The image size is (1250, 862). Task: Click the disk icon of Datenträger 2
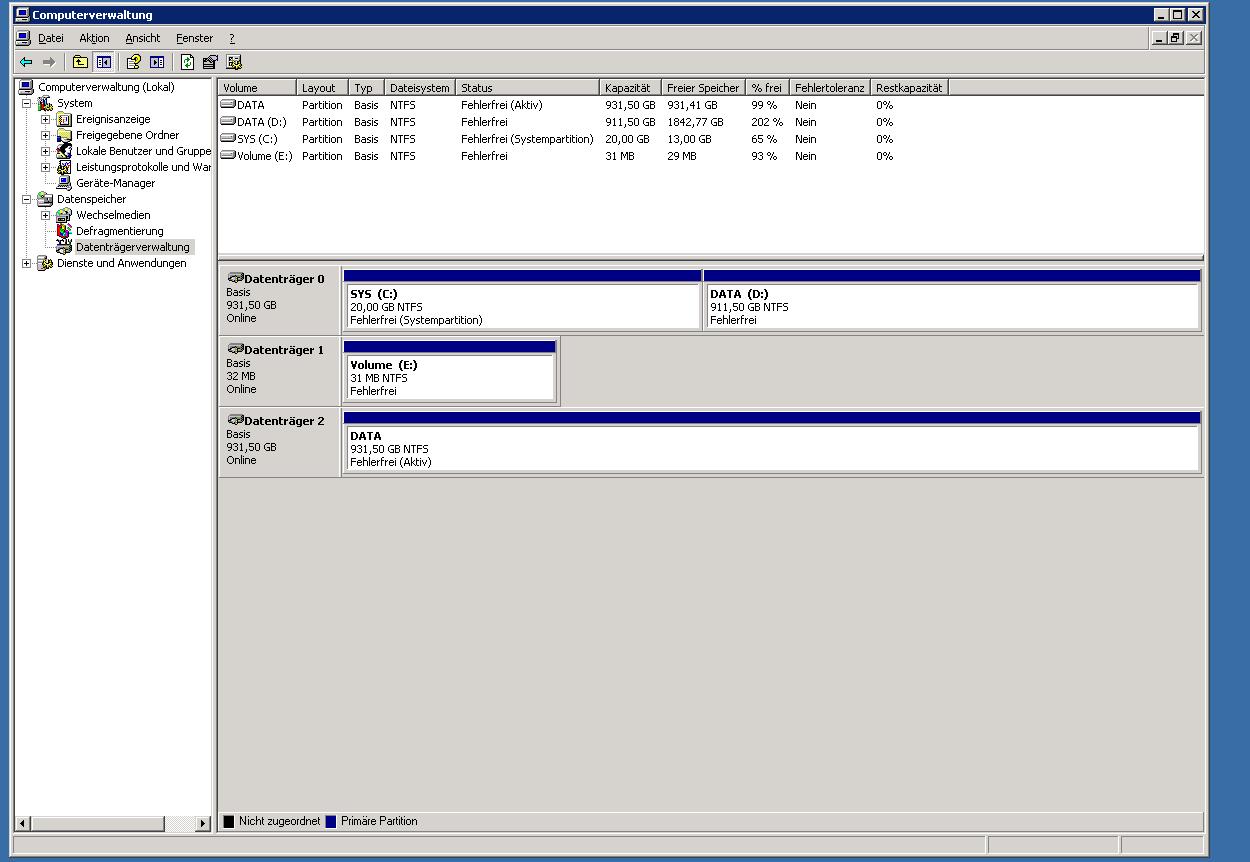pos(235,420)
